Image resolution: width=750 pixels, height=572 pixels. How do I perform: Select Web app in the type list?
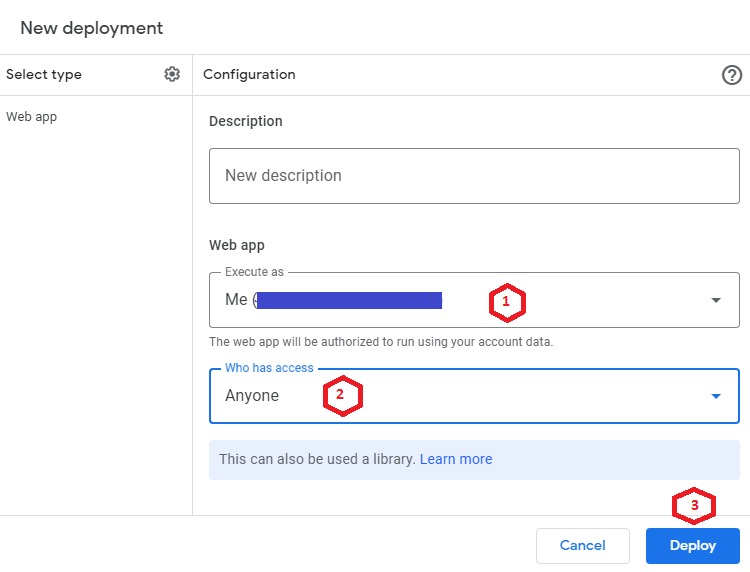pyautogui.click(x=32, y=117)
